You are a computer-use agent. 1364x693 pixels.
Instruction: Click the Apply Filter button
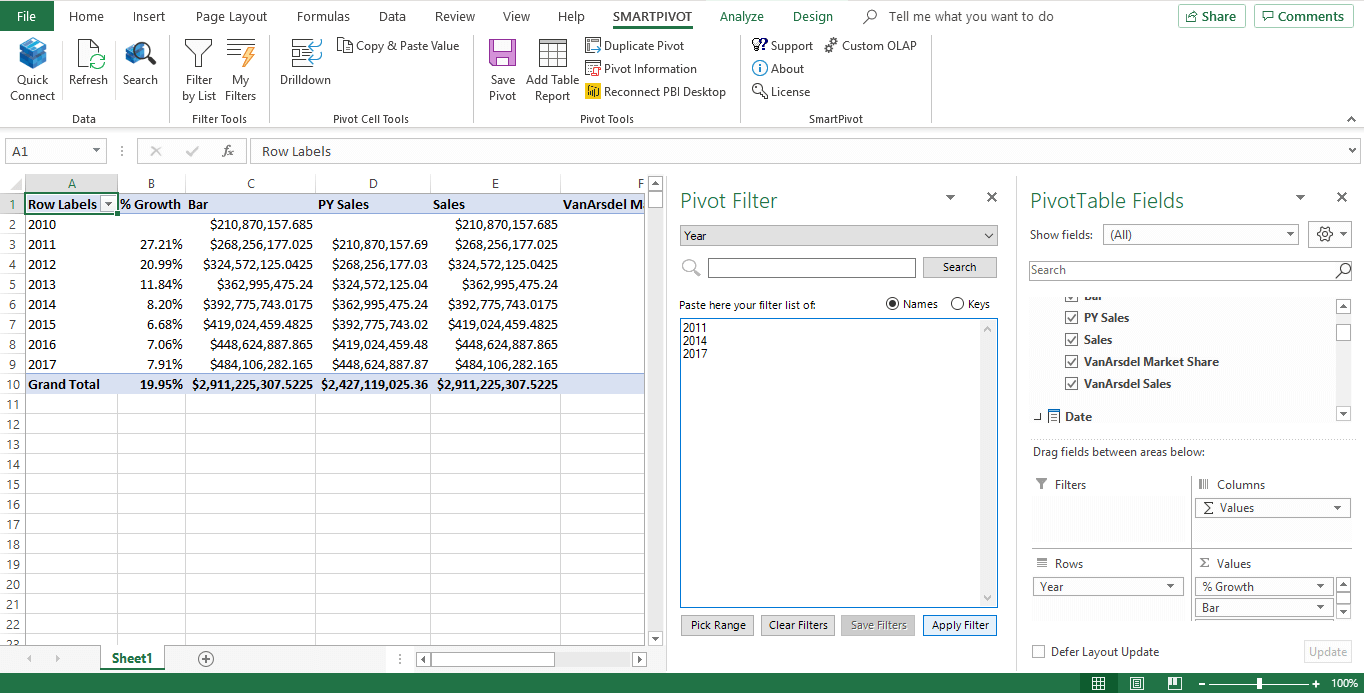[960, 625]
